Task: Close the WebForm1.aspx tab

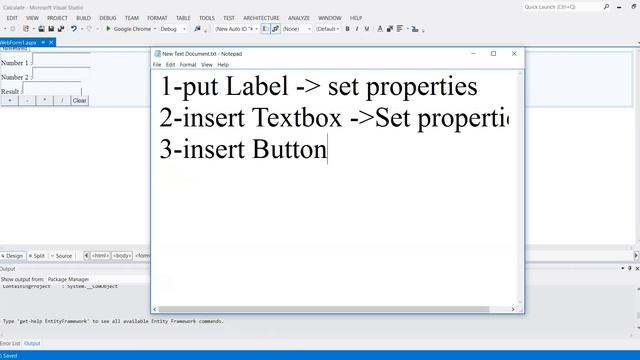Action: 51,42
